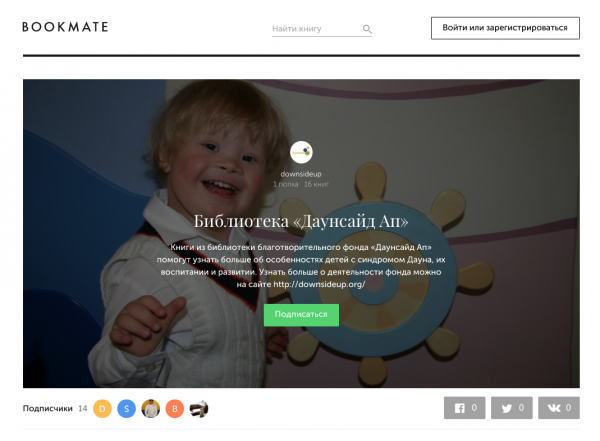Image resolution: width=600 pixels, height=441 pixels.
Task: Open the blue 'S' subscriber avatar
Action: click(x=126, y=408)
